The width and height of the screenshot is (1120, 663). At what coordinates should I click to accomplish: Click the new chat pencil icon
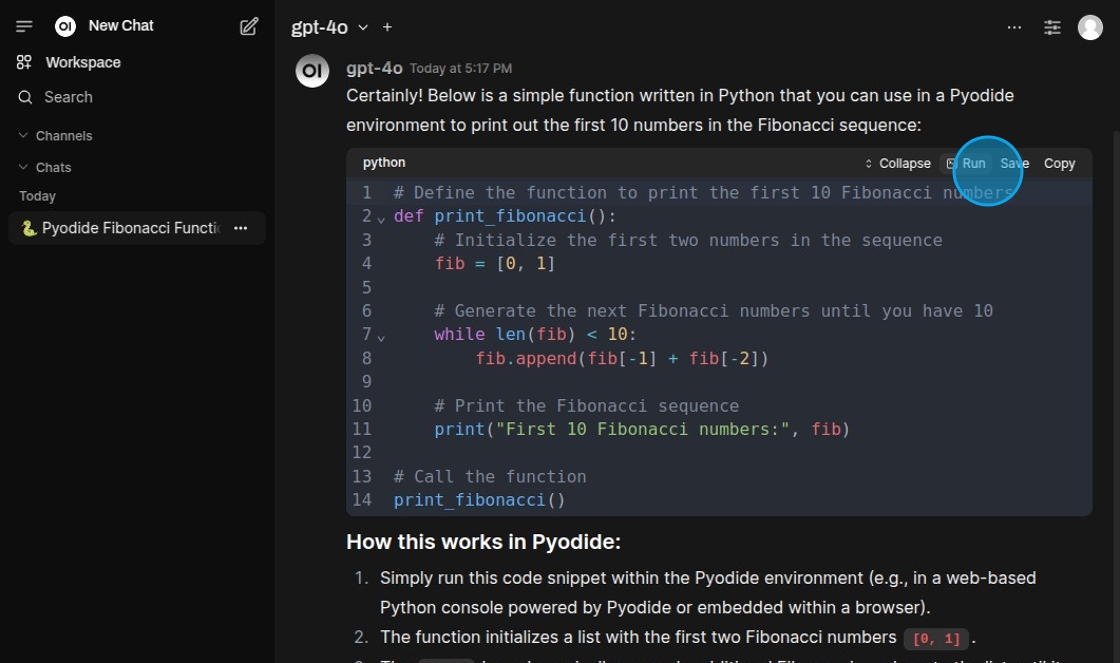point(249,26)
